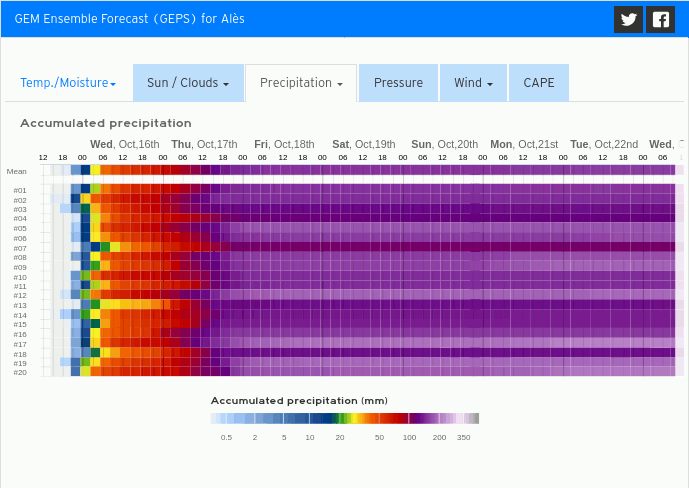Click the precipitation color legend bar
Viewport: 689px width, 488px height.
click(x=345, y=418)
